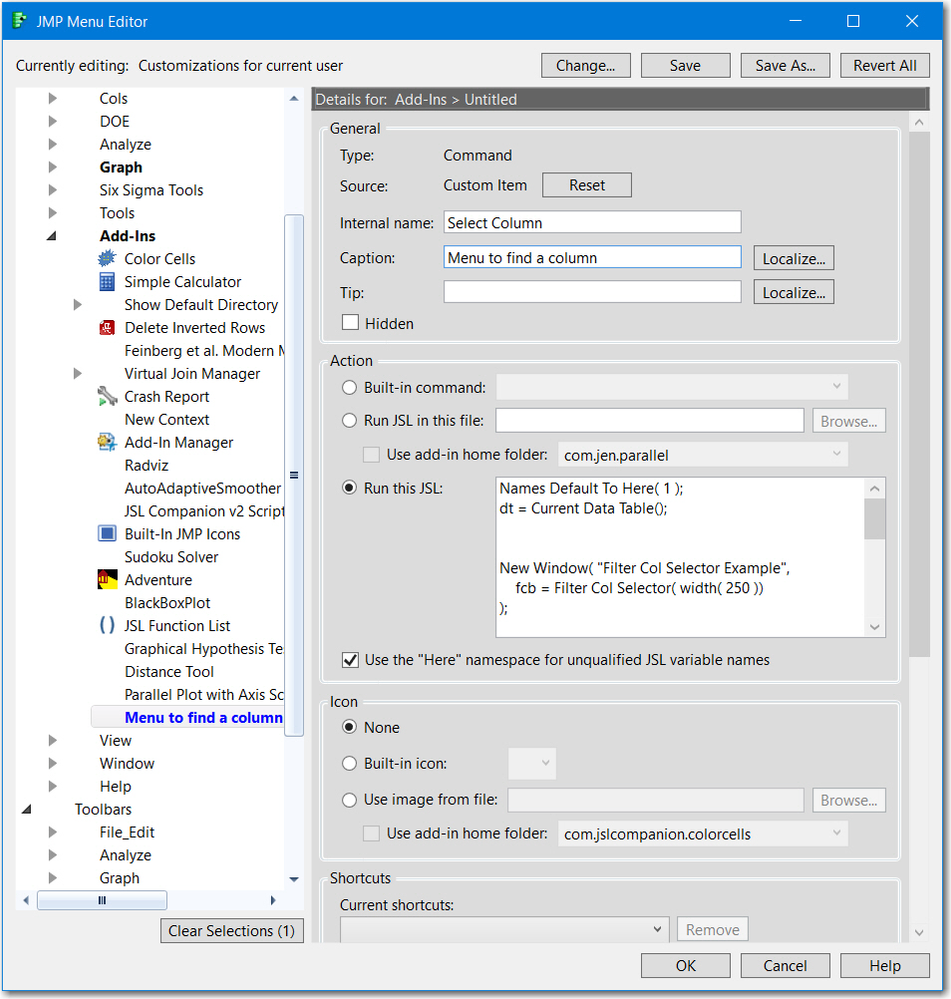The image size is (951, 999).
Task: Select the None icon radio button
Action: pos(349,727)
